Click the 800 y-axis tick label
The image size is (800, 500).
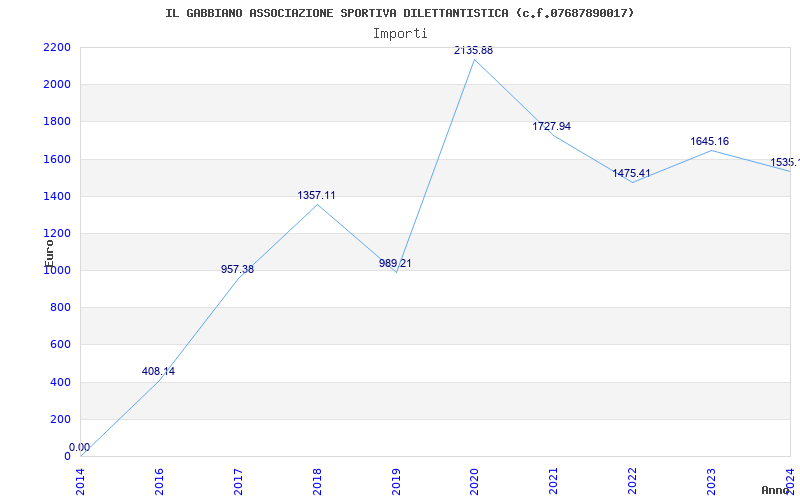pyautogui.click(x=61, y=308)
